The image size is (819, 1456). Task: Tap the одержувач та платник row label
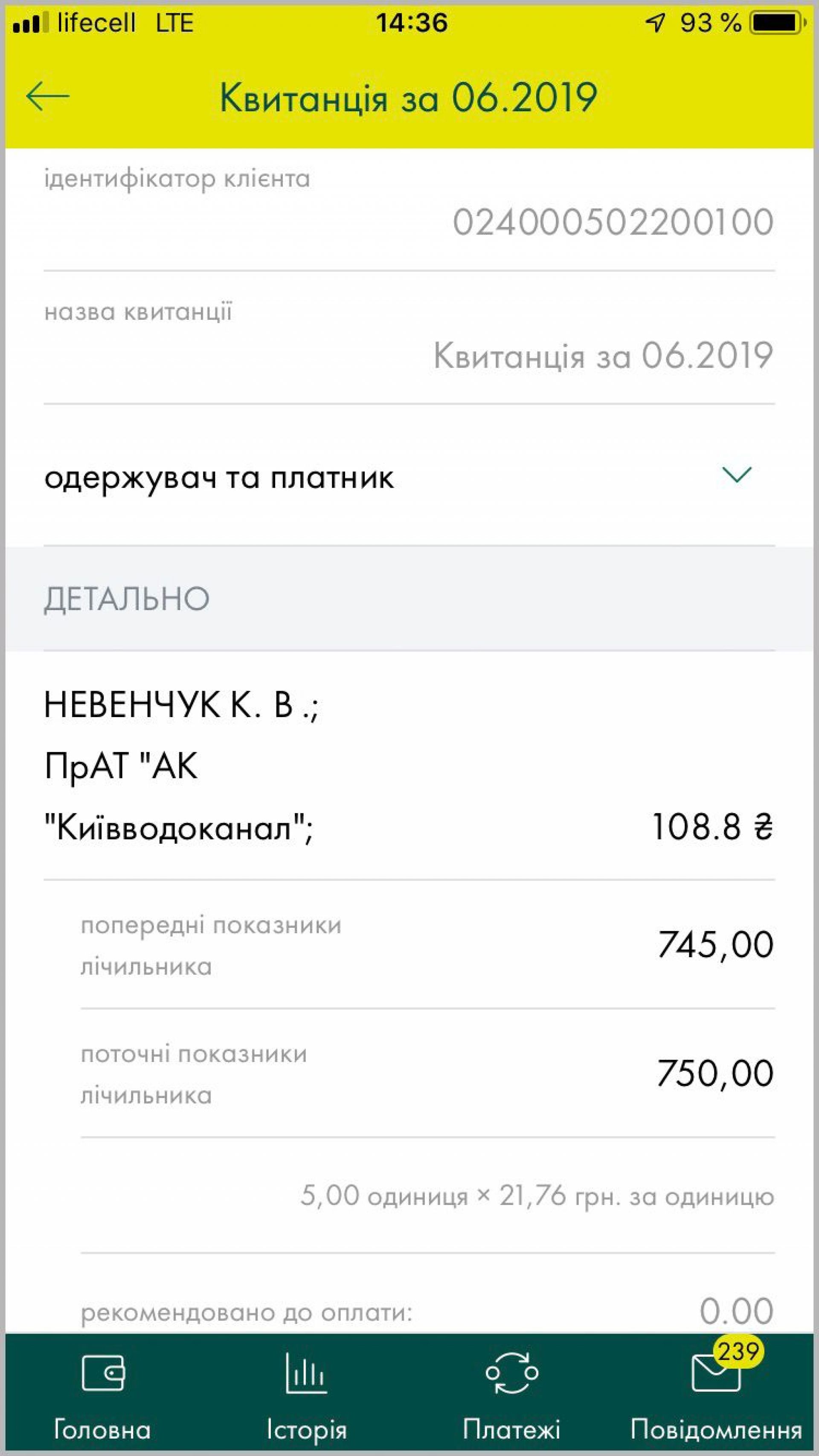[219, 478]
